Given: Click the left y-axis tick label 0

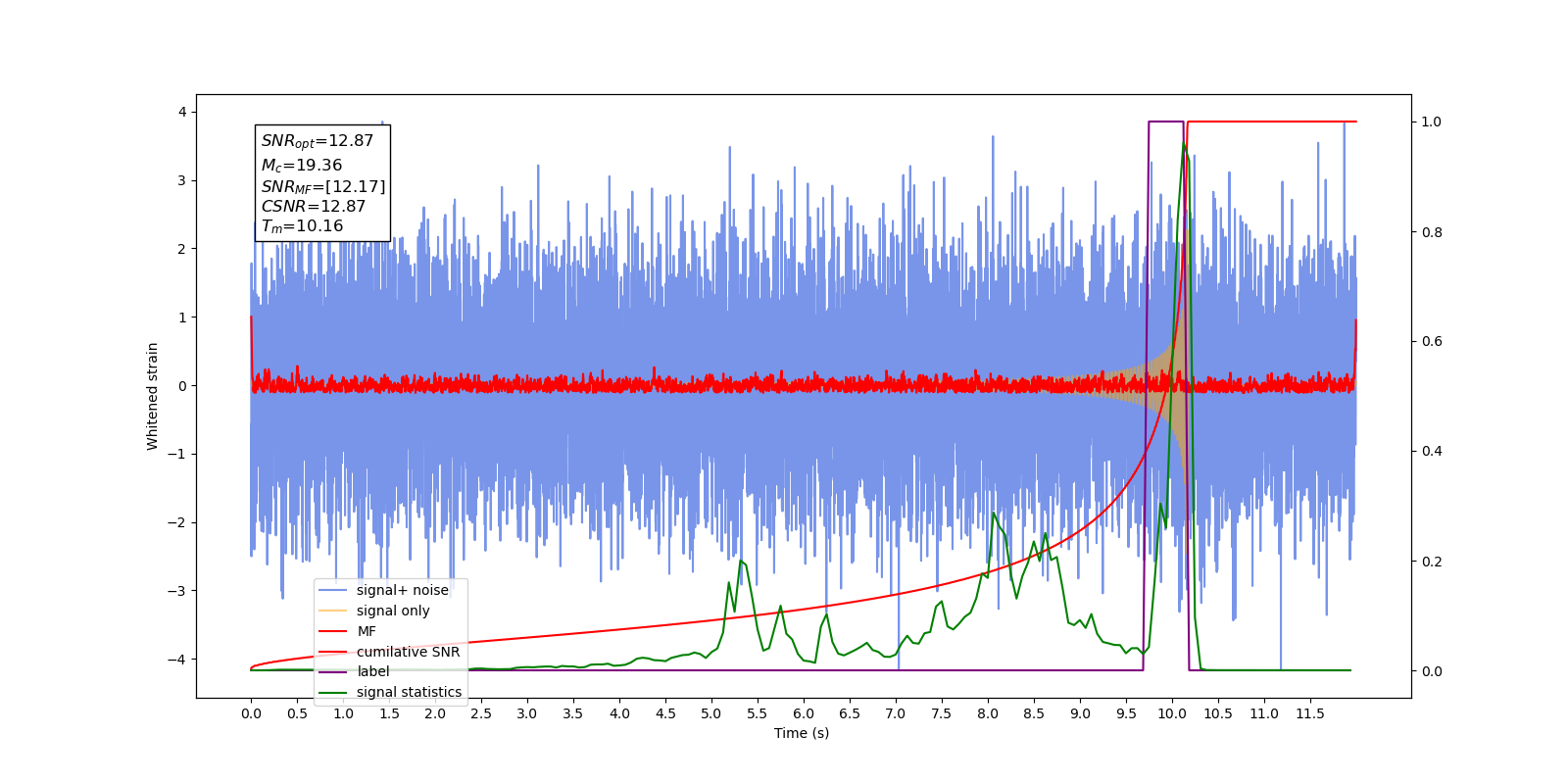Looking at the screenshot, I should pos(182,385).
